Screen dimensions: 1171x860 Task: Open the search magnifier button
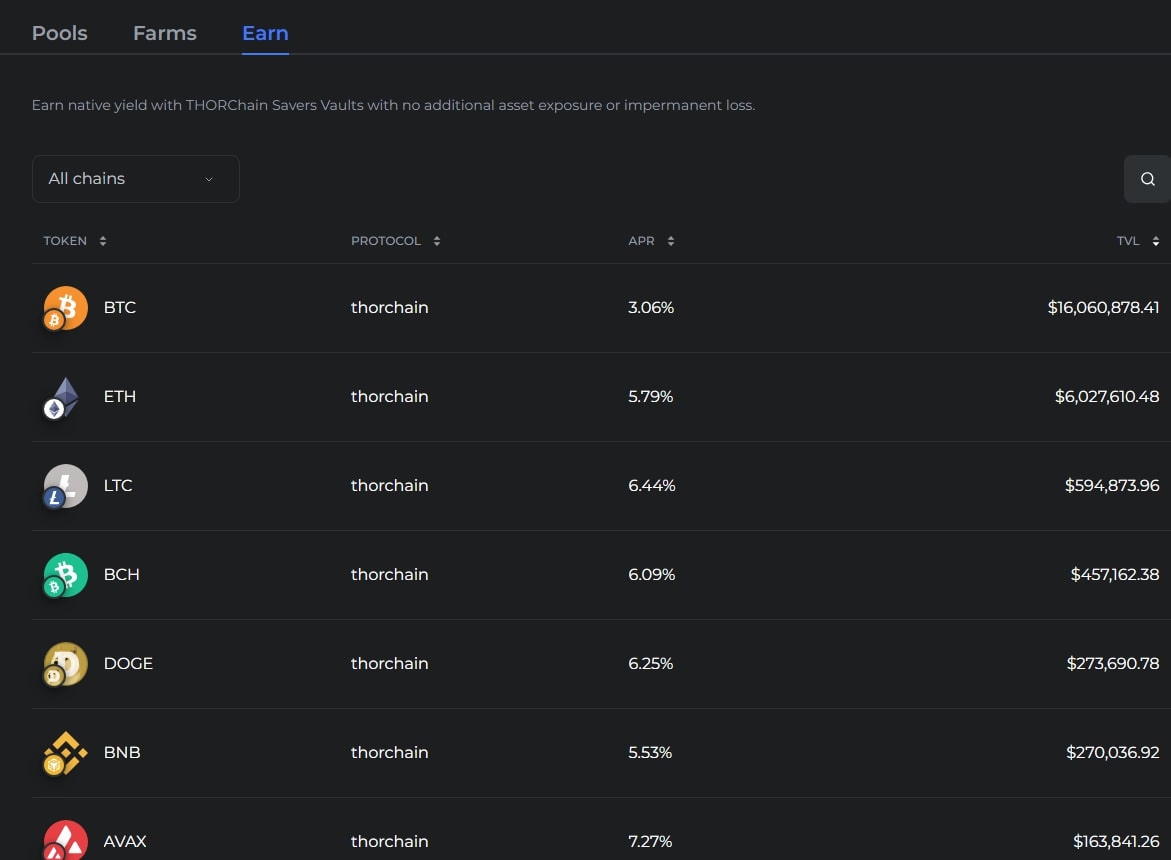pos(1147,179)
